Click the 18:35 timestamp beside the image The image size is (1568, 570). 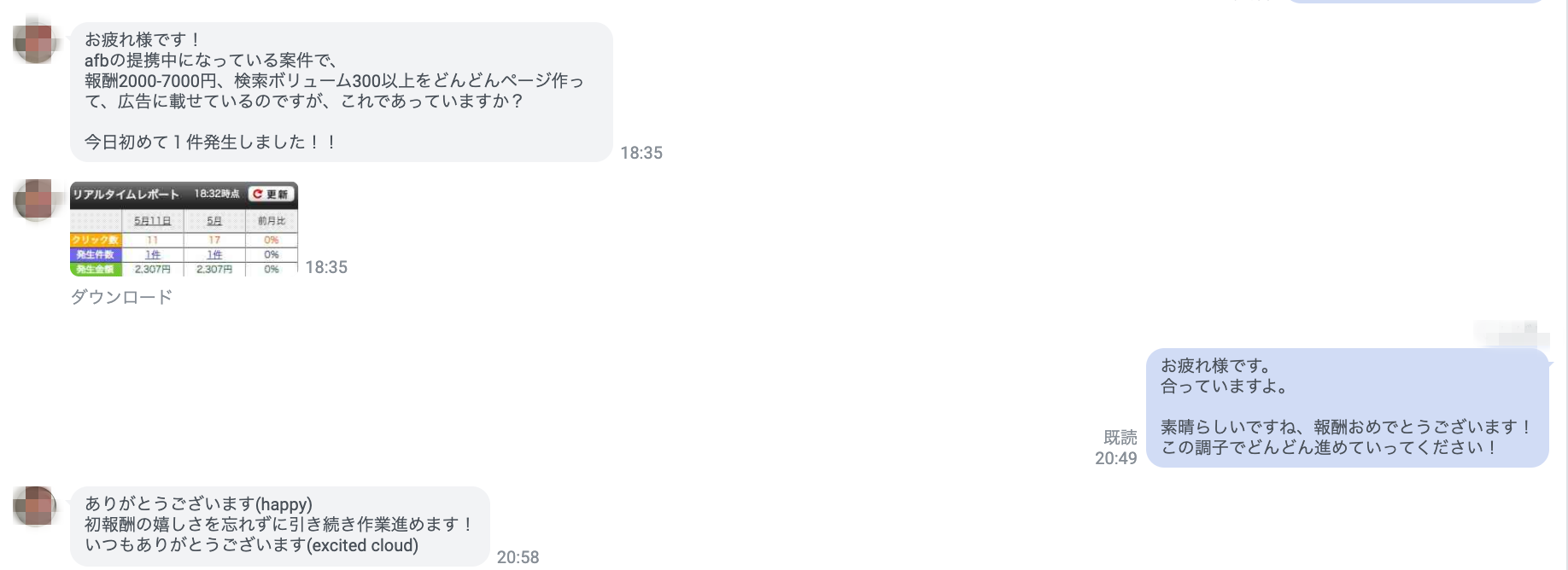pyautogui.click(x=326, y=267)
